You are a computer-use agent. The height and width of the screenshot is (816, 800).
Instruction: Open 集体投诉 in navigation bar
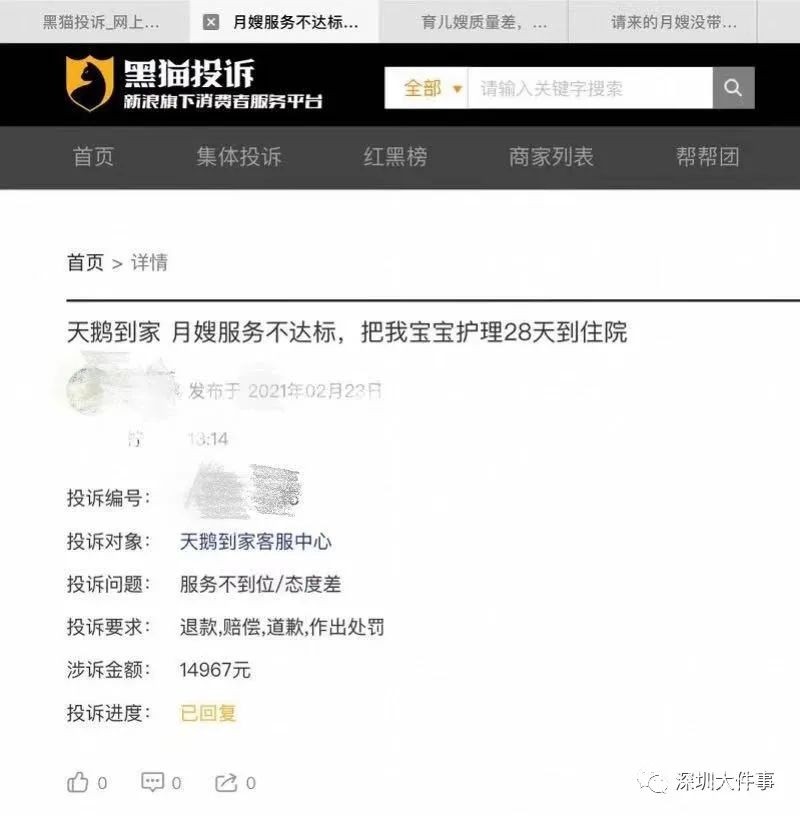pyautogui.click(x=239, y=157)
